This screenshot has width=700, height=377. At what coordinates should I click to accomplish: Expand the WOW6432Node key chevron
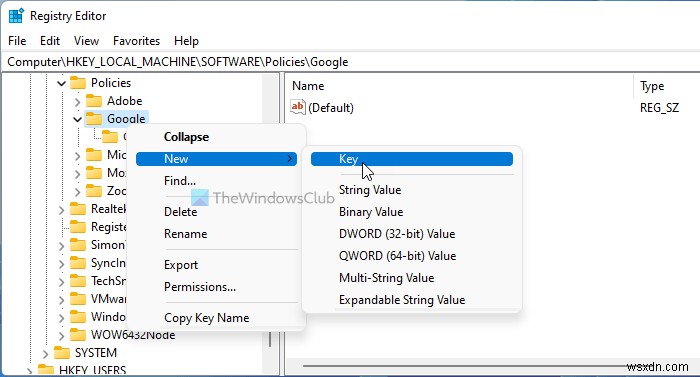(62, 335)
